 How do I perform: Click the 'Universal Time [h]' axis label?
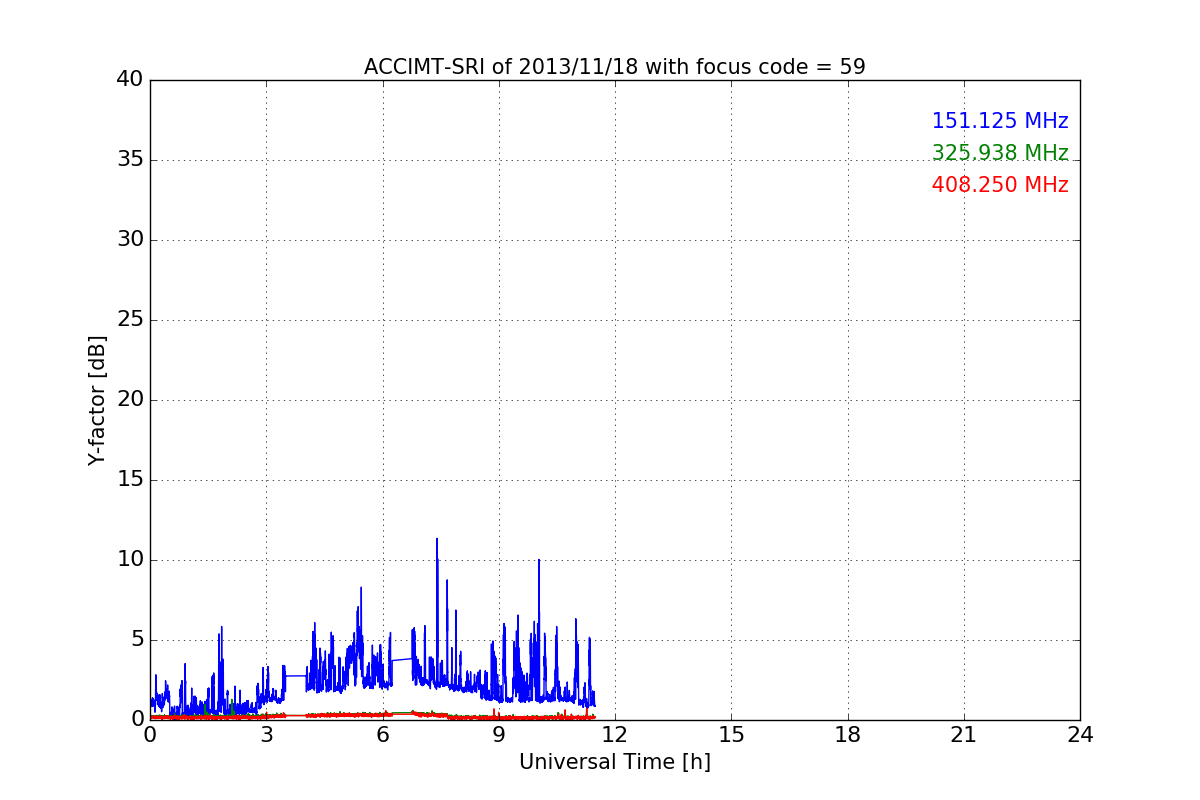point(615,762)
